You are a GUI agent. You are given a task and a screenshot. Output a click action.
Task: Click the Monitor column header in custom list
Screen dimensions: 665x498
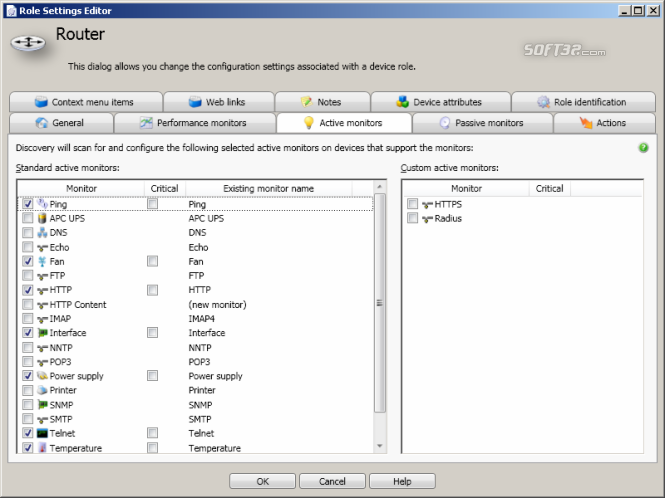(466, 188)
